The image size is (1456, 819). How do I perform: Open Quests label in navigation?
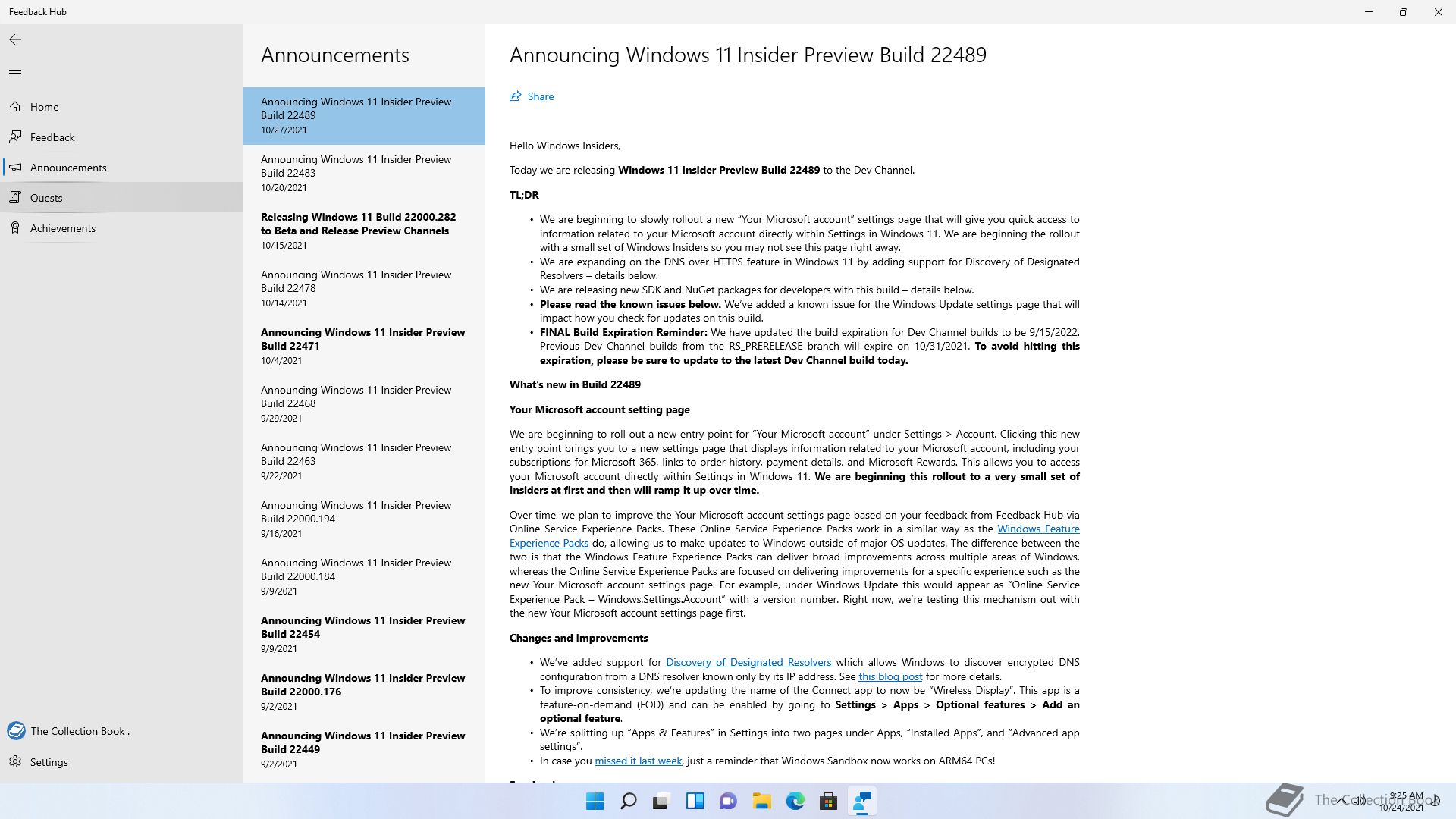point(46,198)
